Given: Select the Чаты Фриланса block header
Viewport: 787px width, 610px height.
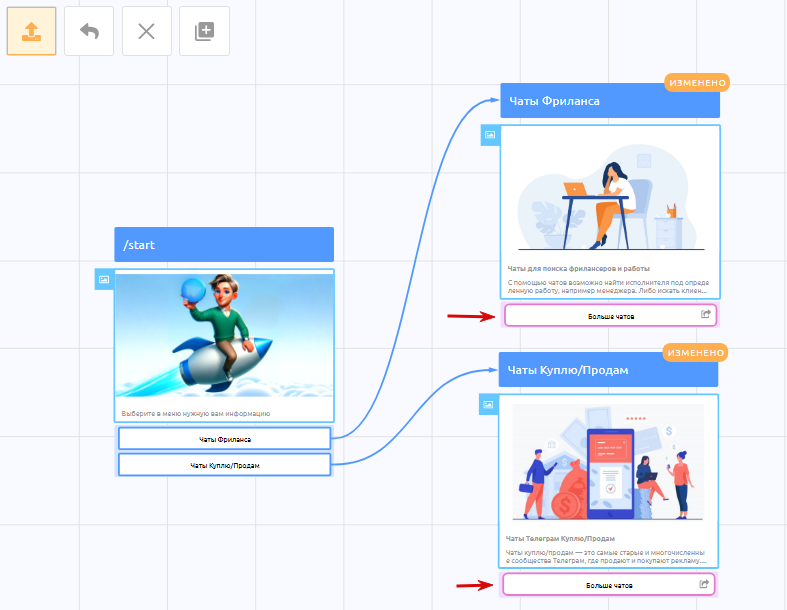Looking at the screenshot, I should click(610, 101).
